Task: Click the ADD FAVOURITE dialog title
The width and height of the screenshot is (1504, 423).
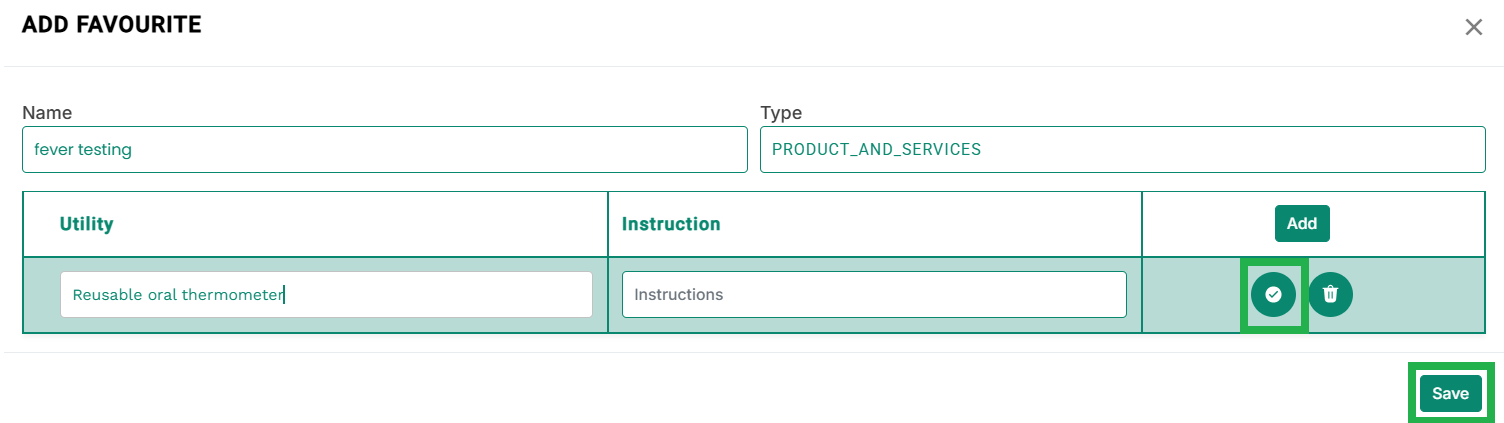Action: (112, 25)
